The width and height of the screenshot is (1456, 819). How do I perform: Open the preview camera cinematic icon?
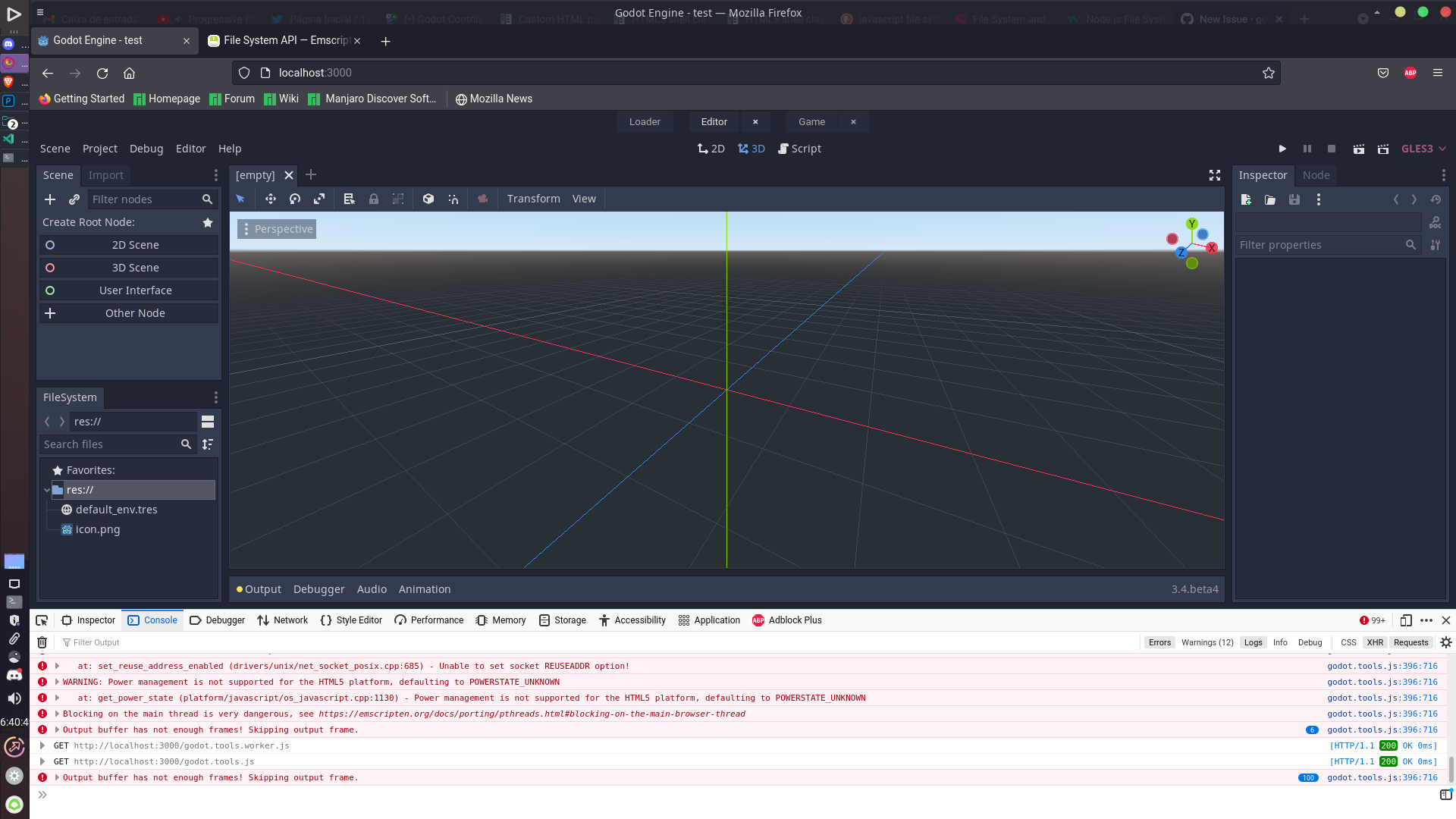coord(483,199)
